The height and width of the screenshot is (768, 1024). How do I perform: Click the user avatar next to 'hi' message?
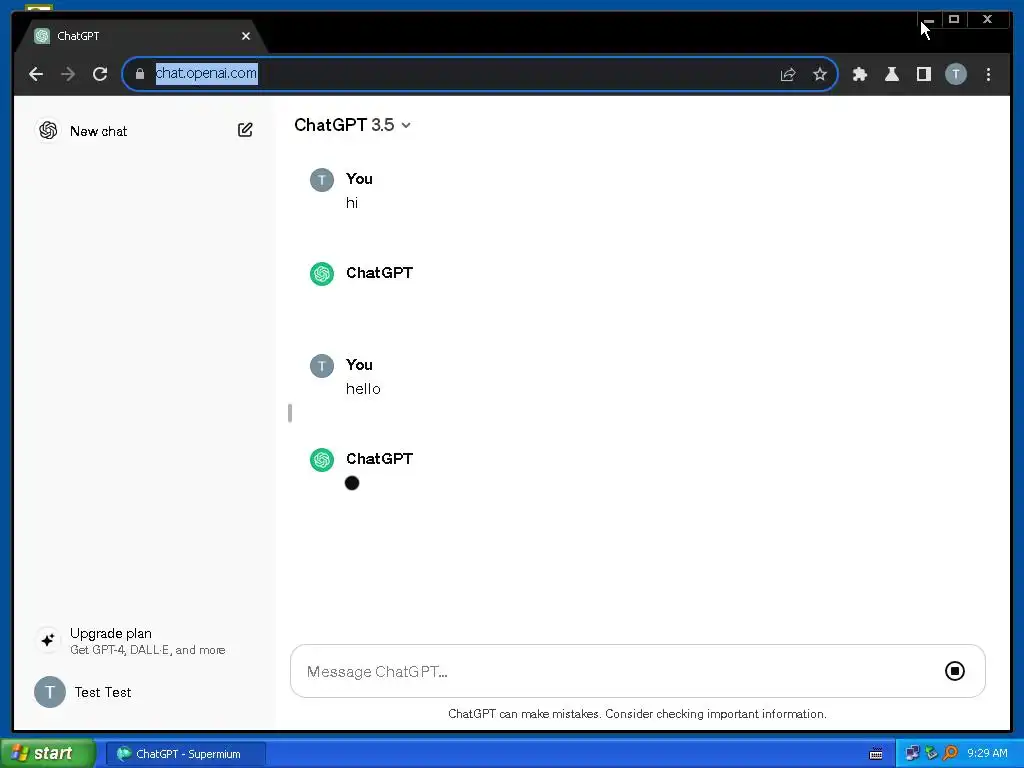[x=321, y=180]
